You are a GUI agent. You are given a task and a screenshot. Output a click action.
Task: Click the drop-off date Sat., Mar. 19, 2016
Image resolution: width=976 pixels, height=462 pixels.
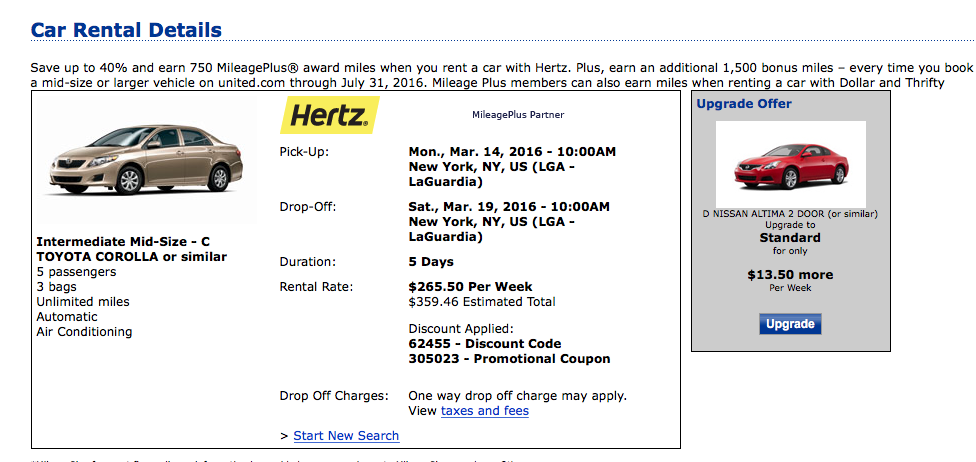coord(509,207)
